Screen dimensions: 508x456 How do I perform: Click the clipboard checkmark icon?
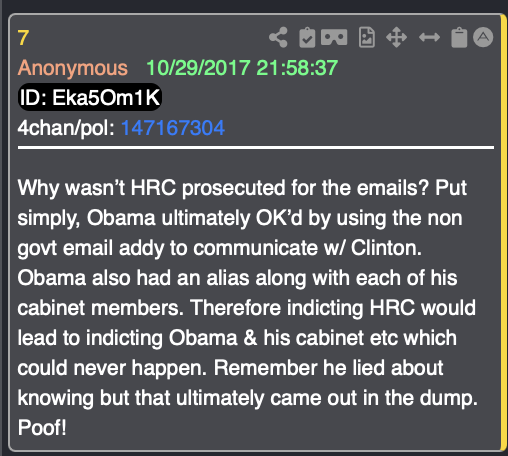(x=307, y=37)
